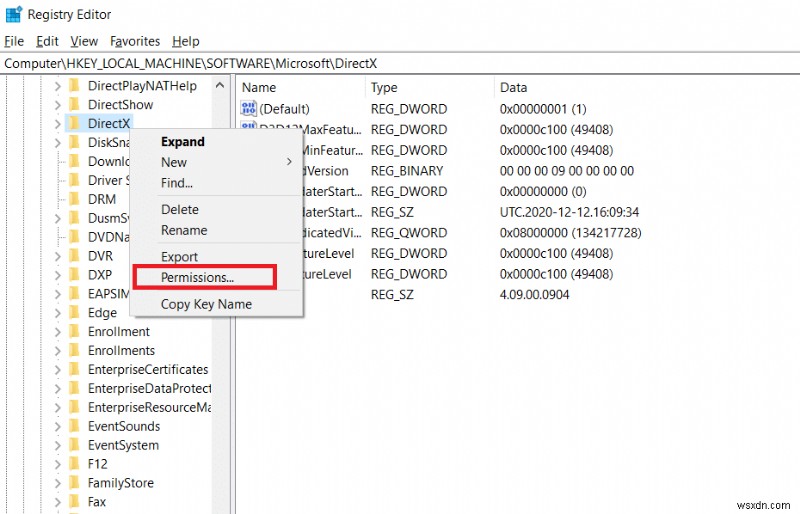This screenshot has width=800, height=514.
Task: Click the DVR folder icon
Action: (74, 255)
